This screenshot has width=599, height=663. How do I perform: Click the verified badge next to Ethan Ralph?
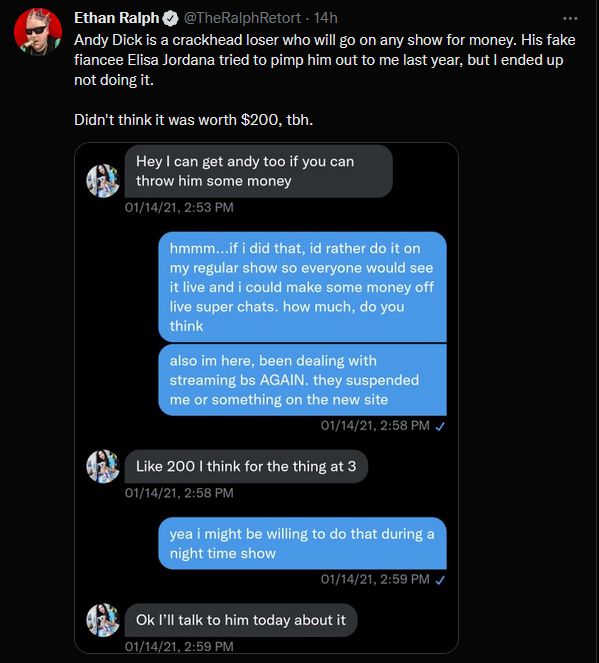click(170, 18)
